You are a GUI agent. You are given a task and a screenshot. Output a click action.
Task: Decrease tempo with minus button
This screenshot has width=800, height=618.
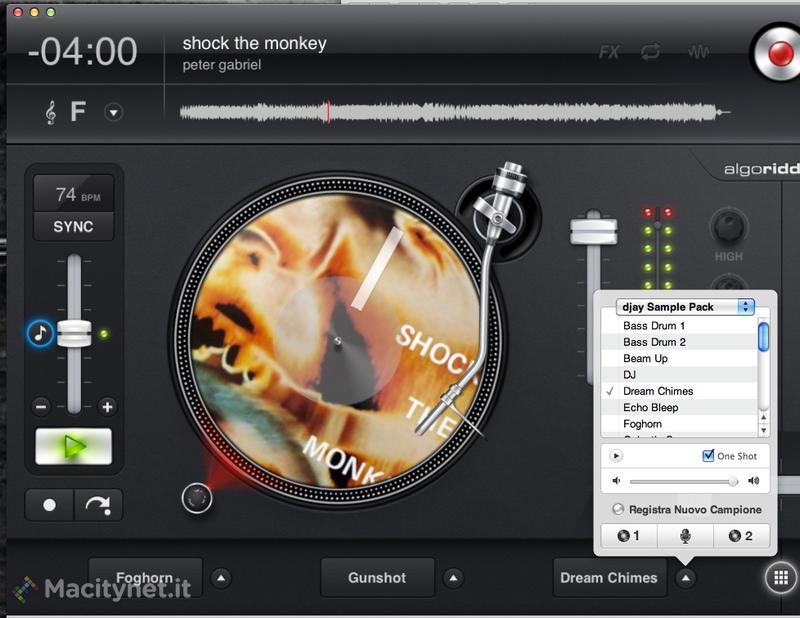pyautogui.click(x=41, y=407)
